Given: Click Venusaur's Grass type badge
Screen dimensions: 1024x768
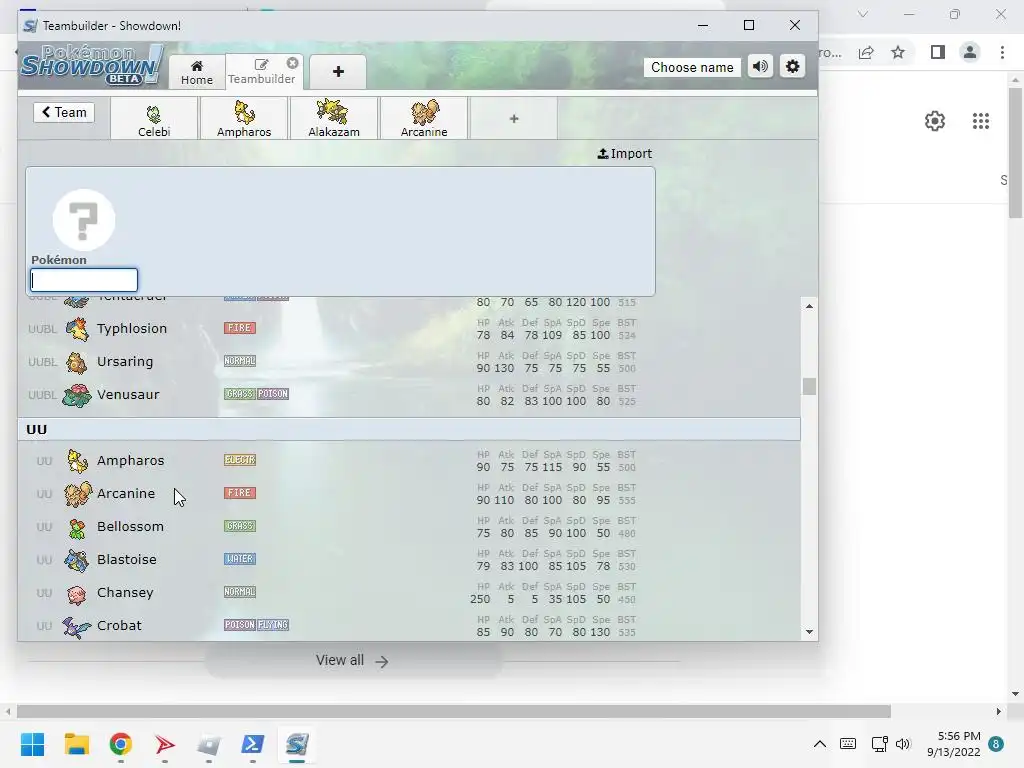Looking at the screenshot, I should 240,394.
